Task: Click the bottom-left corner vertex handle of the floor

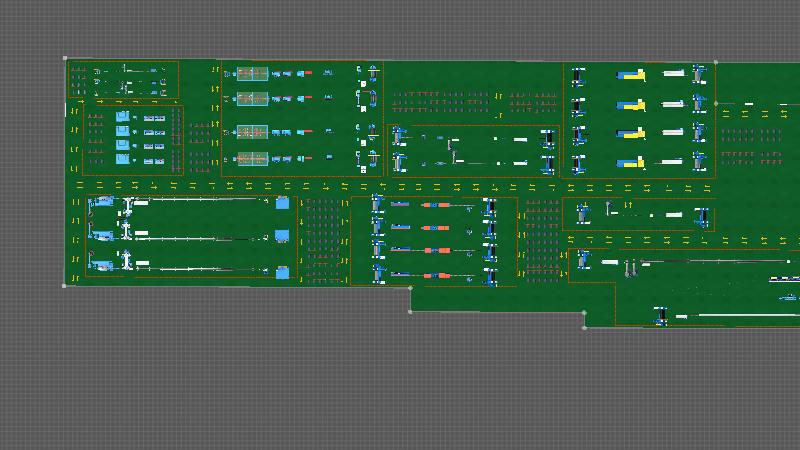Action: (x=66, y=285)
